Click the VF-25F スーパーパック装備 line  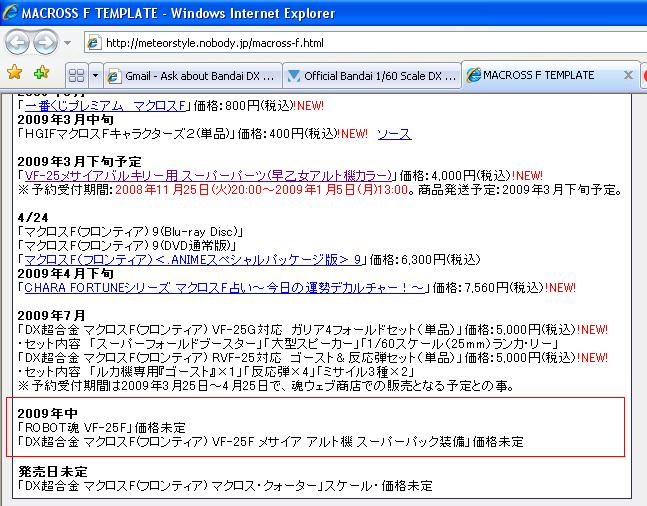click(271, 442)
